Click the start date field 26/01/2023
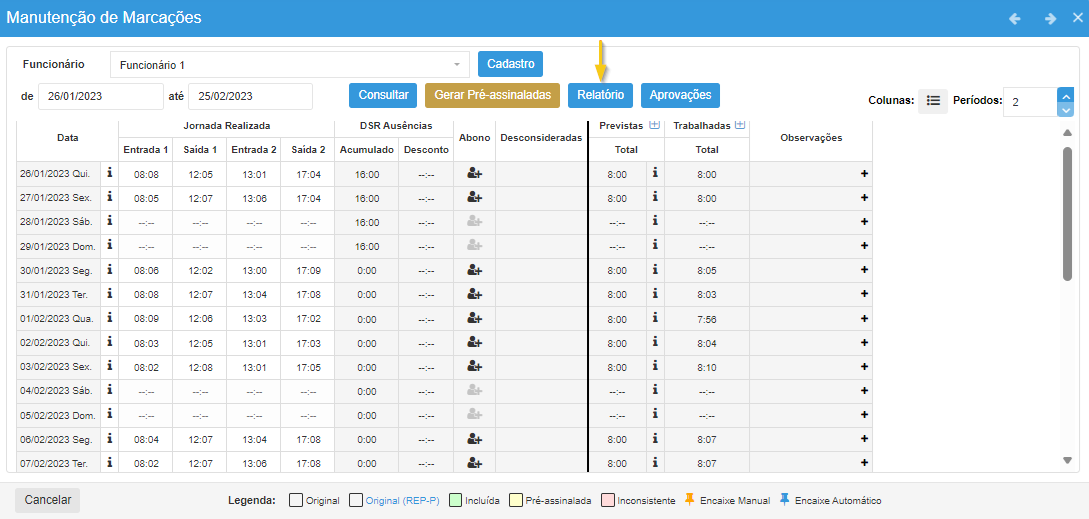 coord(100,96)
